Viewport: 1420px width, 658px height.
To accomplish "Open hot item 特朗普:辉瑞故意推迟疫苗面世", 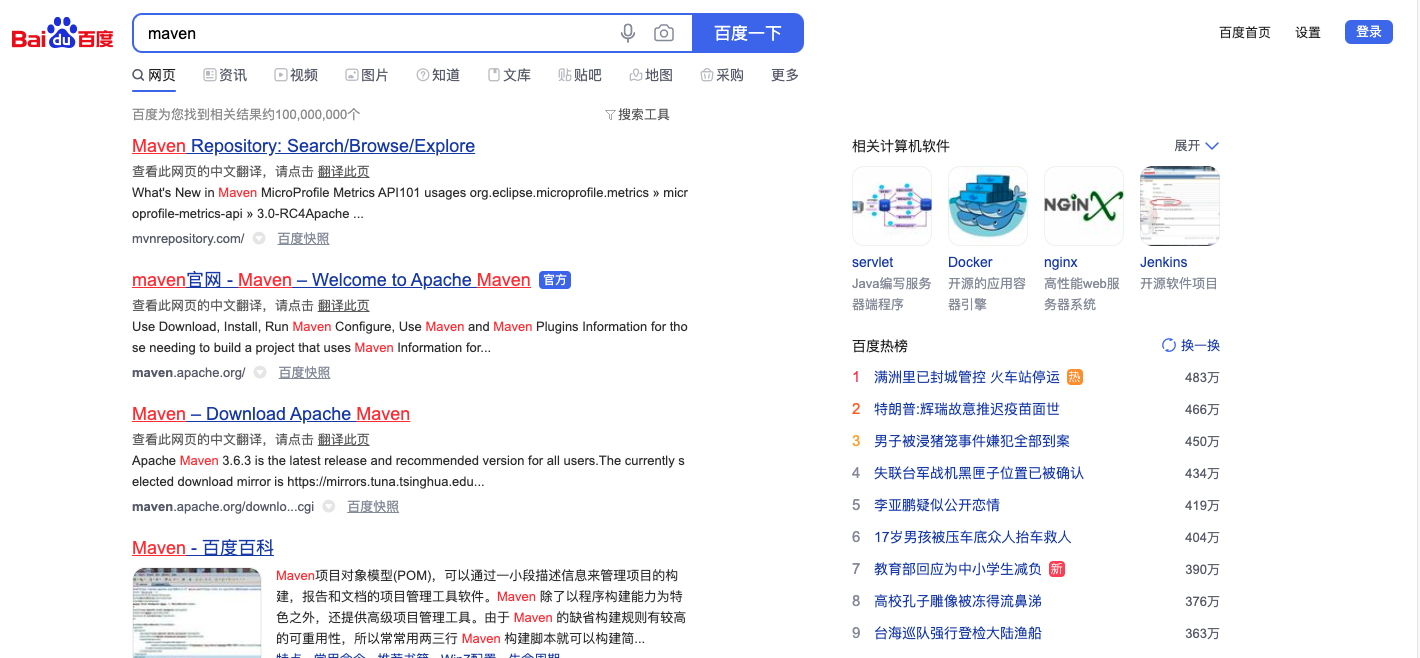I will coord(967,409).
